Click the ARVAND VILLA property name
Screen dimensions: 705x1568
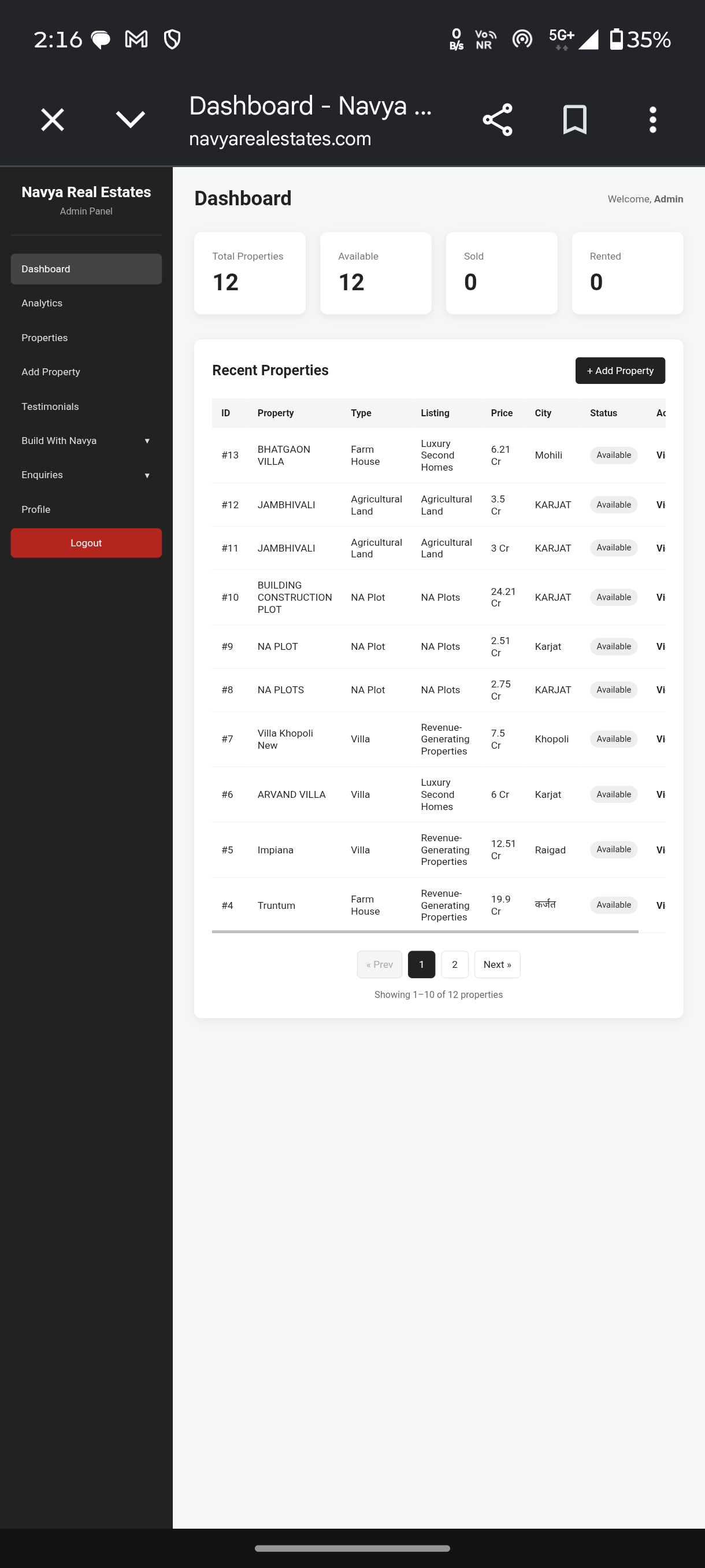pyautogui.click(x=291, y=794)
